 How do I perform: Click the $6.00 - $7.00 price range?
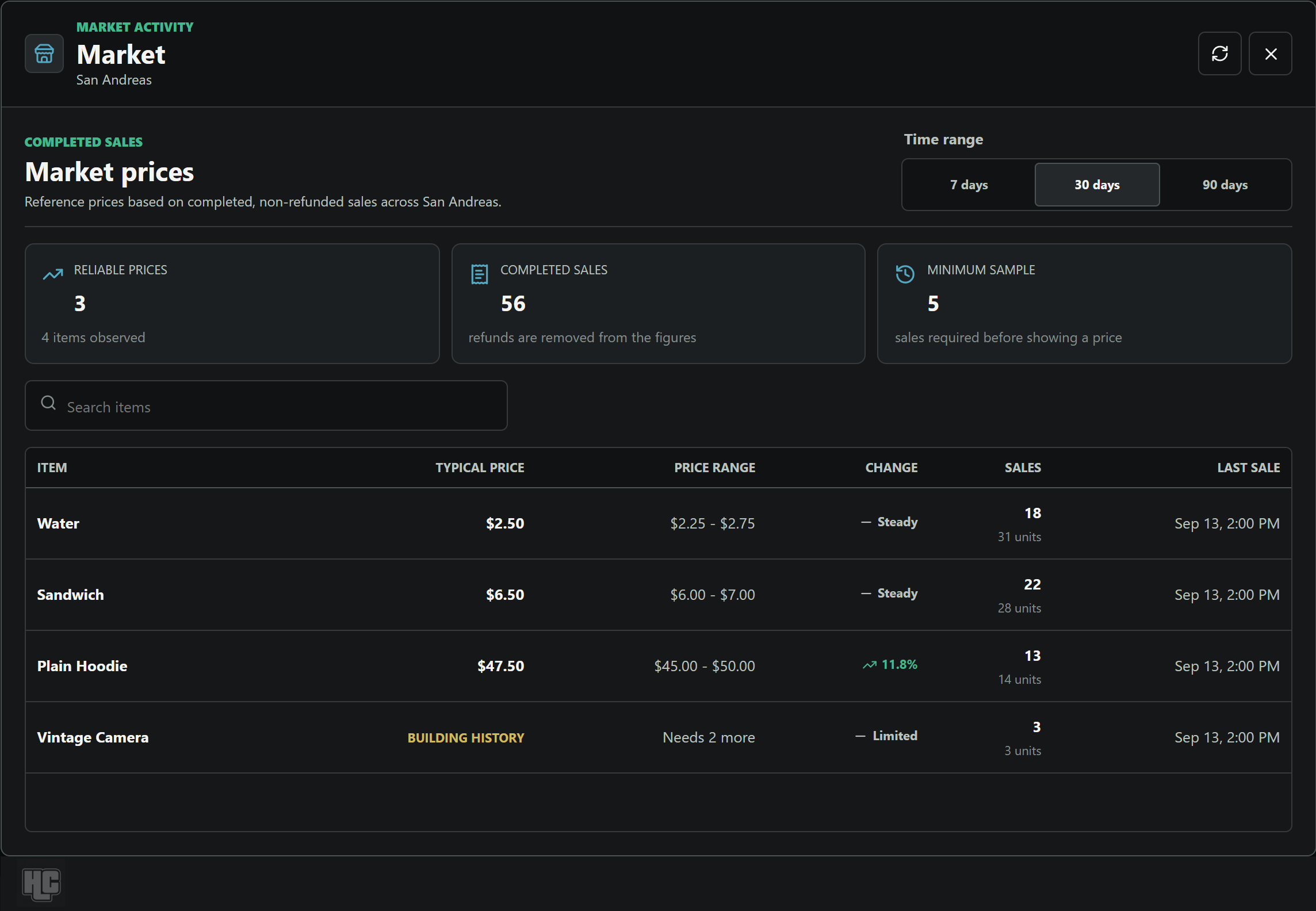tap(713, 595)
